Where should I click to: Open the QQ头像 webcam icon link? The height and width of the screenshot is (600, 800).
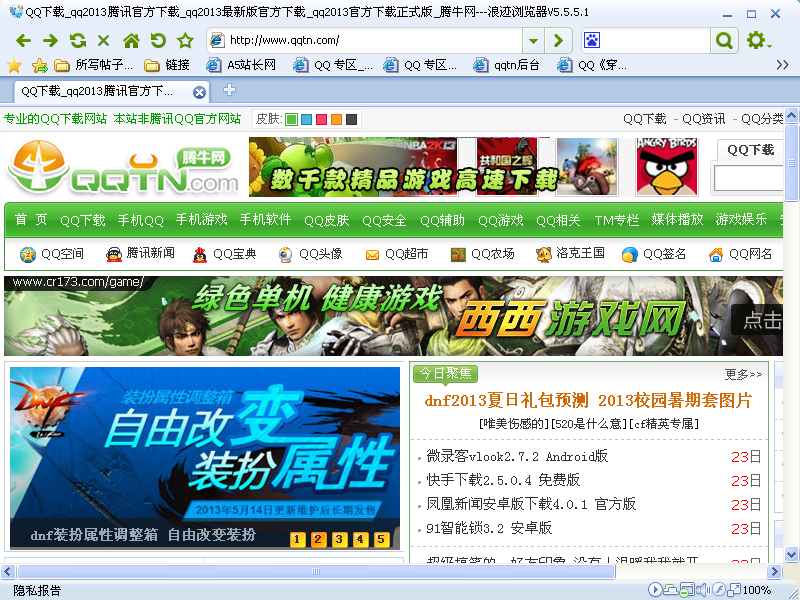click(310, 254)
